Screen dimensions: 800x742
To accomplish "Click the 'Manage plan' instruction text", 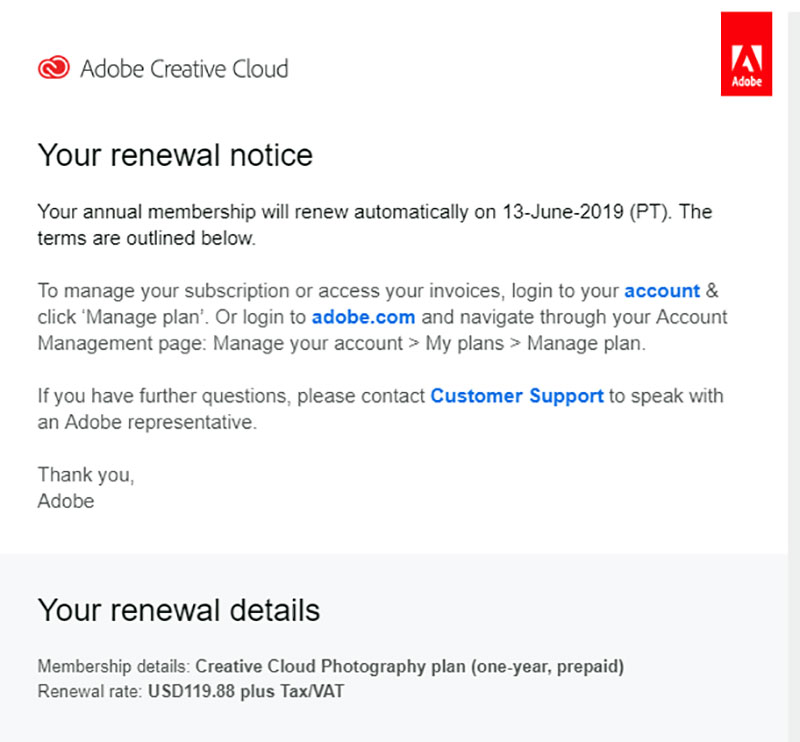I will click(x=145, y=317).
